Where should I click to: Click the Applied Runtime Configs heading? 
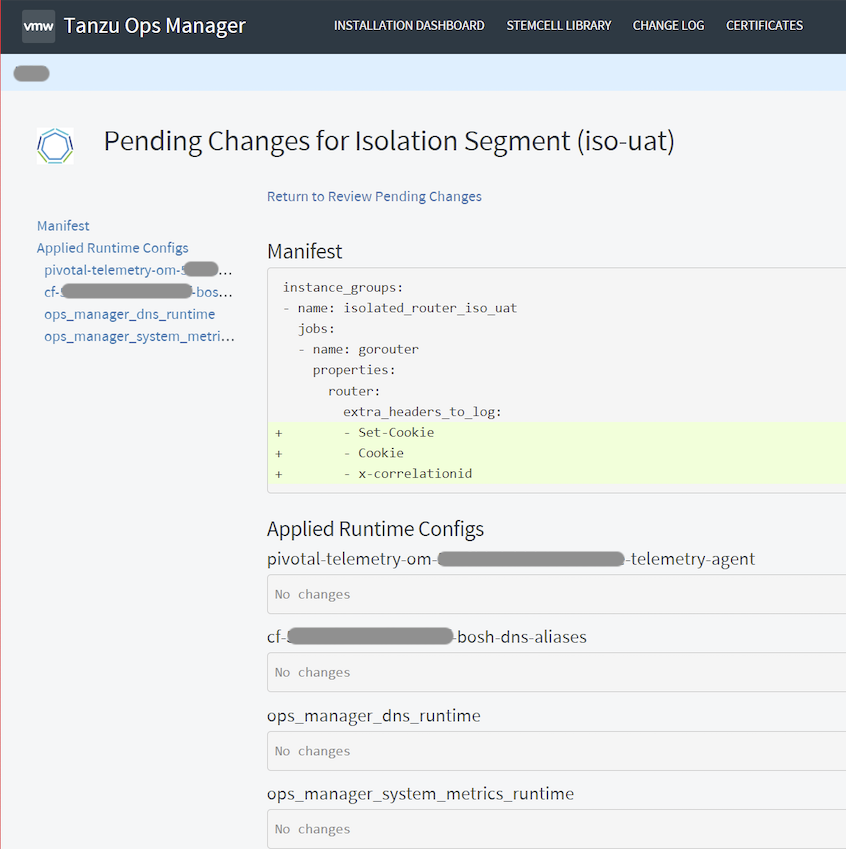tap(375, 529)
